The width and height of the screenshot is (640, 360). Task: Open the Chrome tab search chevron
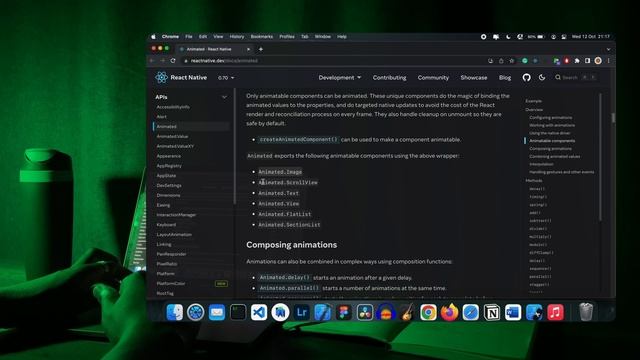tap(609, 49)
